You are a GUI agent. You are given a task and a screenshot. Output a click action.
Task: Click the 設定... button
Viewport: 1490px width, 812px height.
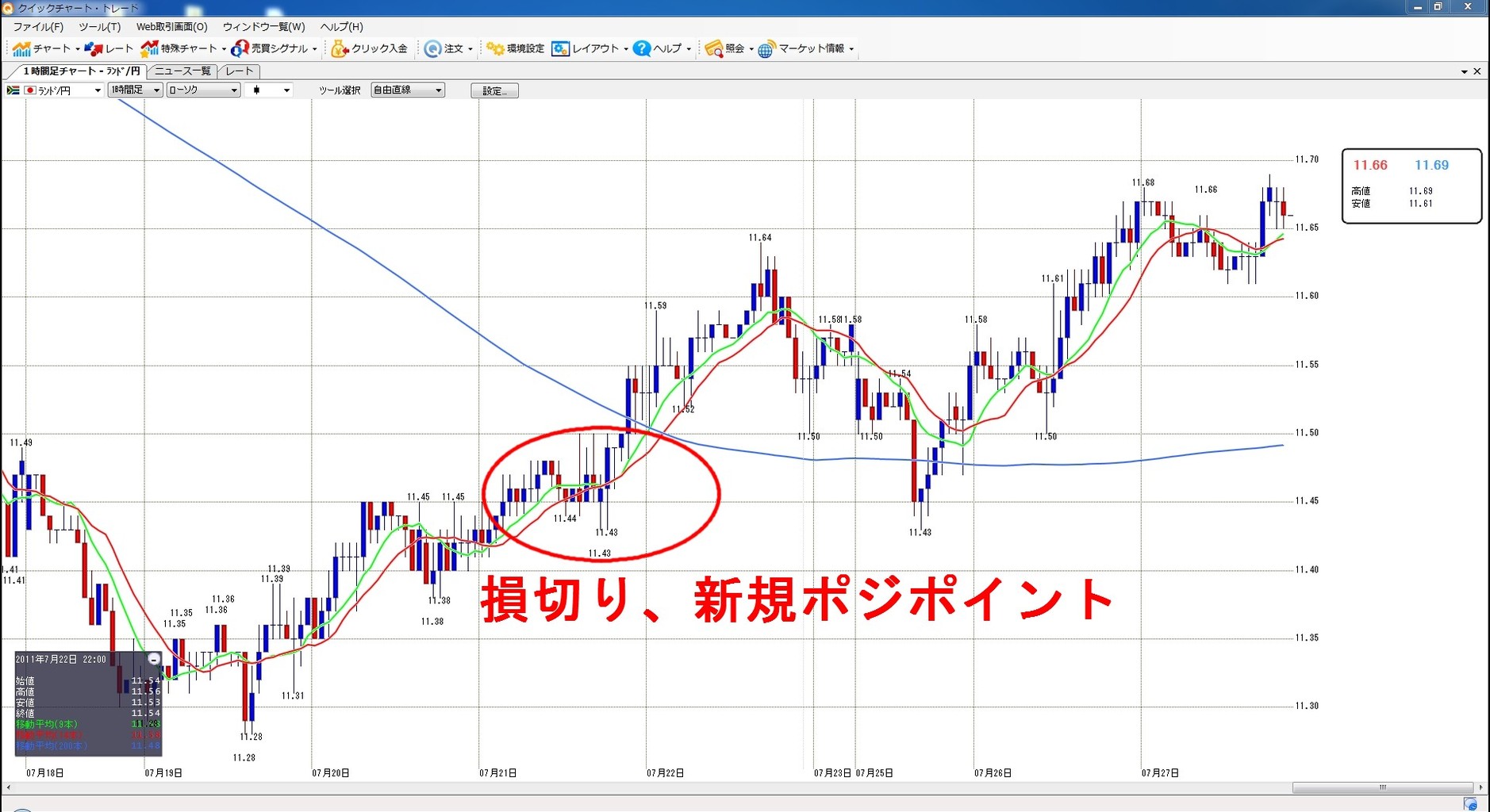[494, 90]
